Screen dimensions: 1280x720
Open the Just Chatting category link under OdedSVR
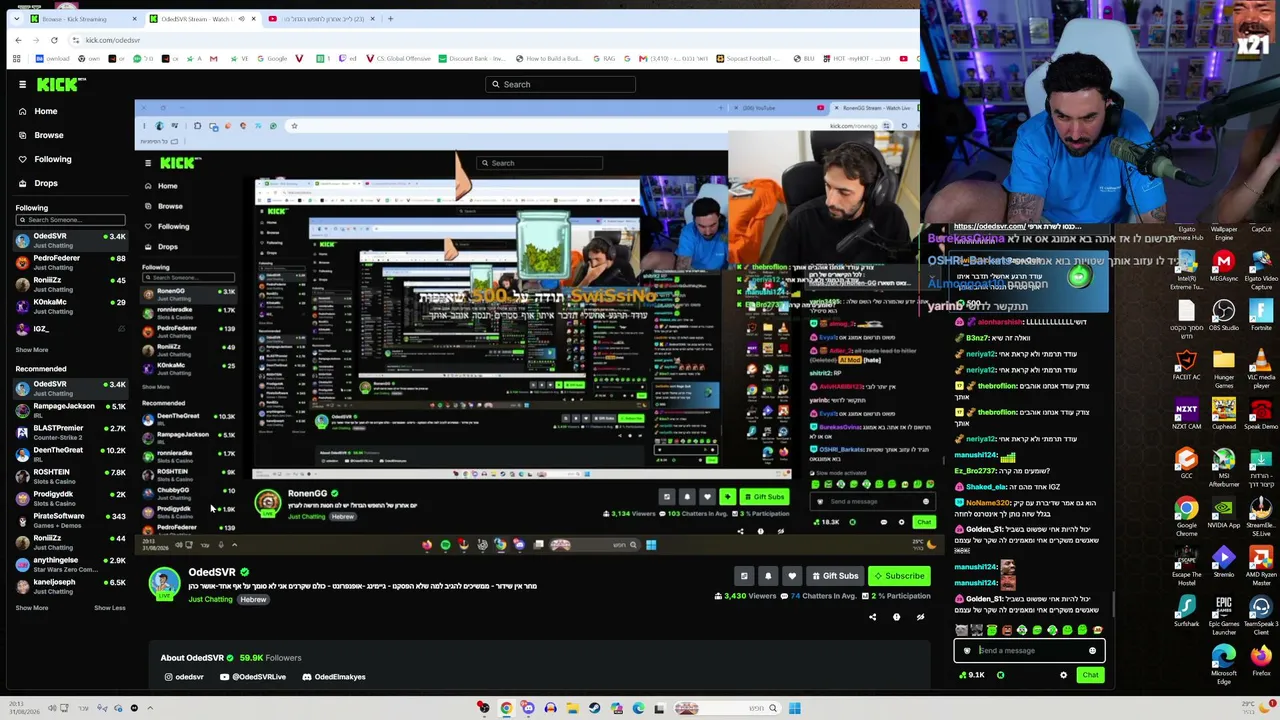point(210,600)
